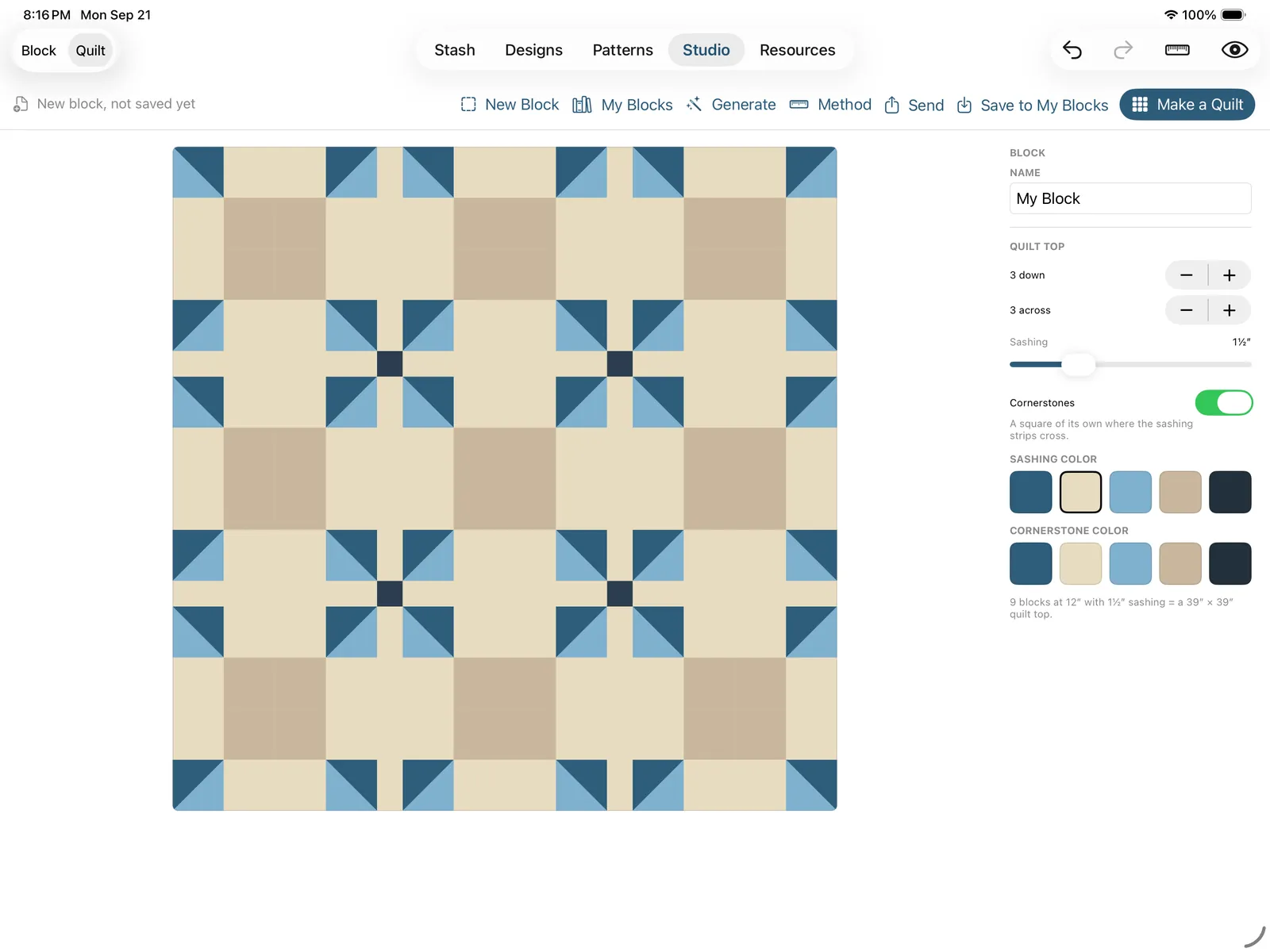Viewport: 1270px width, 952px height.
Task: Disable the Cornerstones switch
Action: coord(1224,403)
